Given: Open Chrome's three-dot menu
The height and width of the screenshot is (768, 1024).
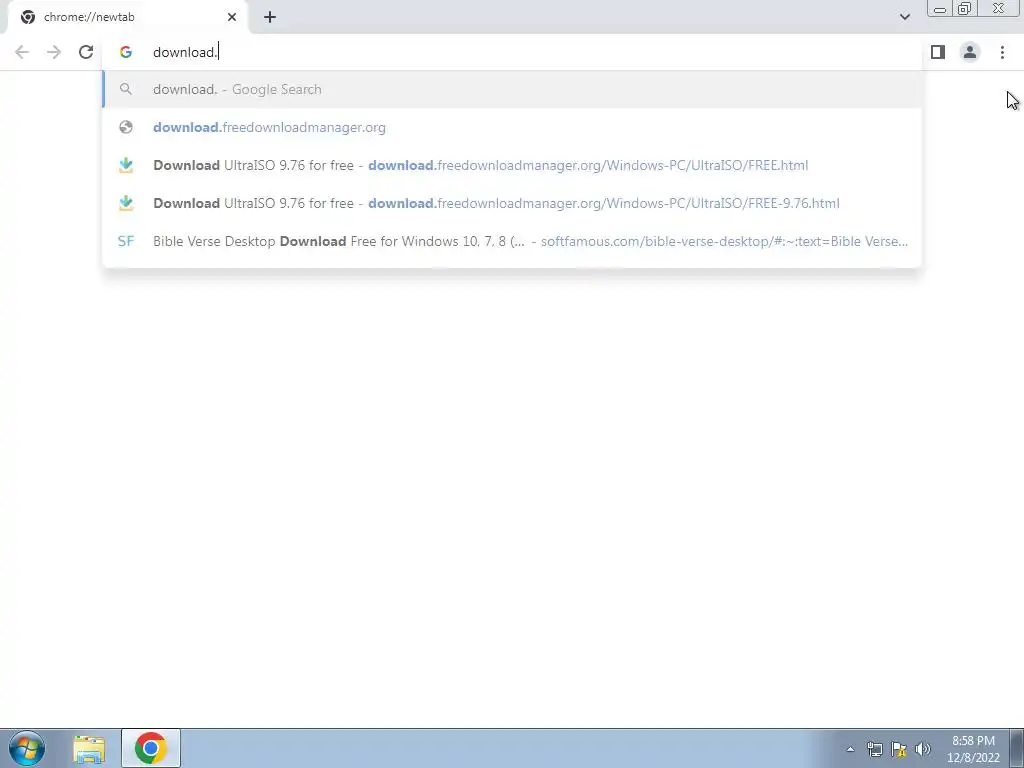Looking at the screenshot, I should (x=1002, y=52).
